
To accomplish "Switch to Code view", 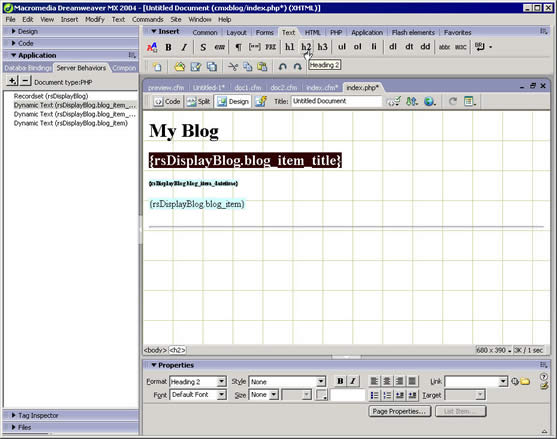I will 167,102.
